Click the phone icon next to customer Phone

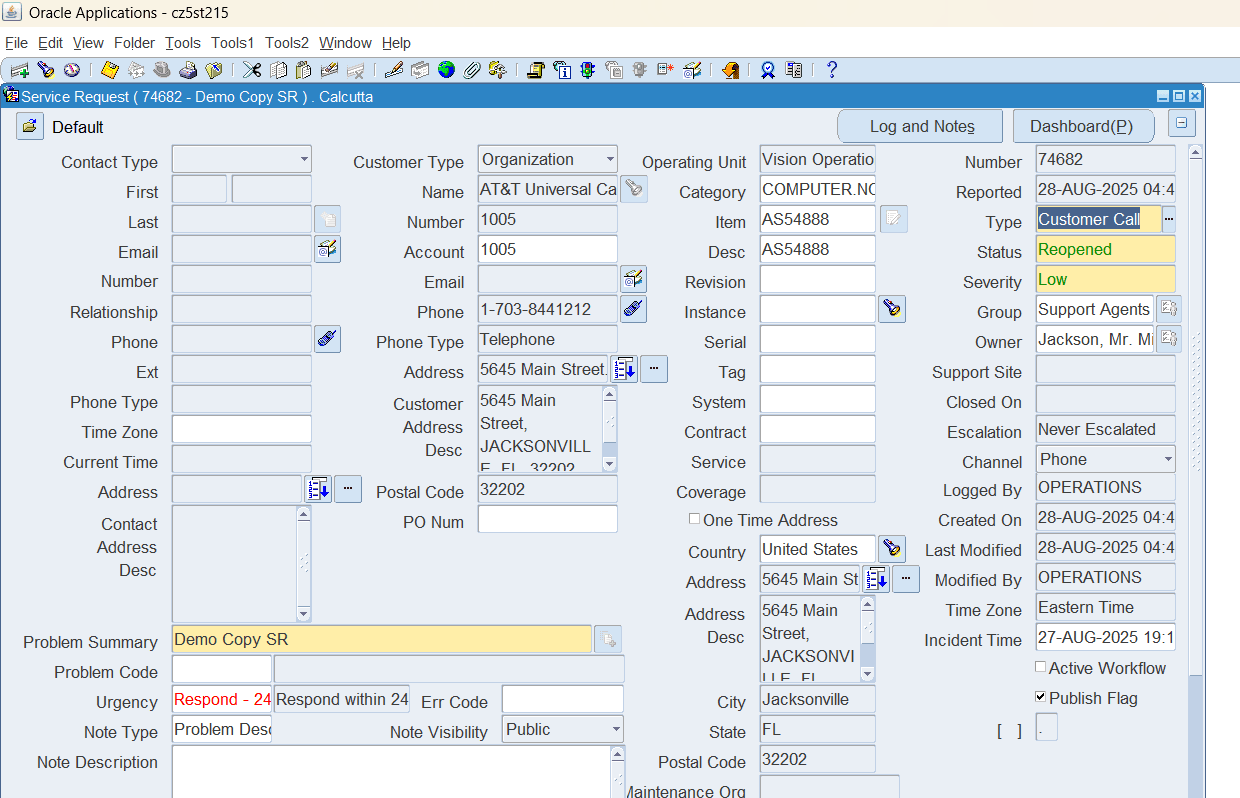click(632, 309)
